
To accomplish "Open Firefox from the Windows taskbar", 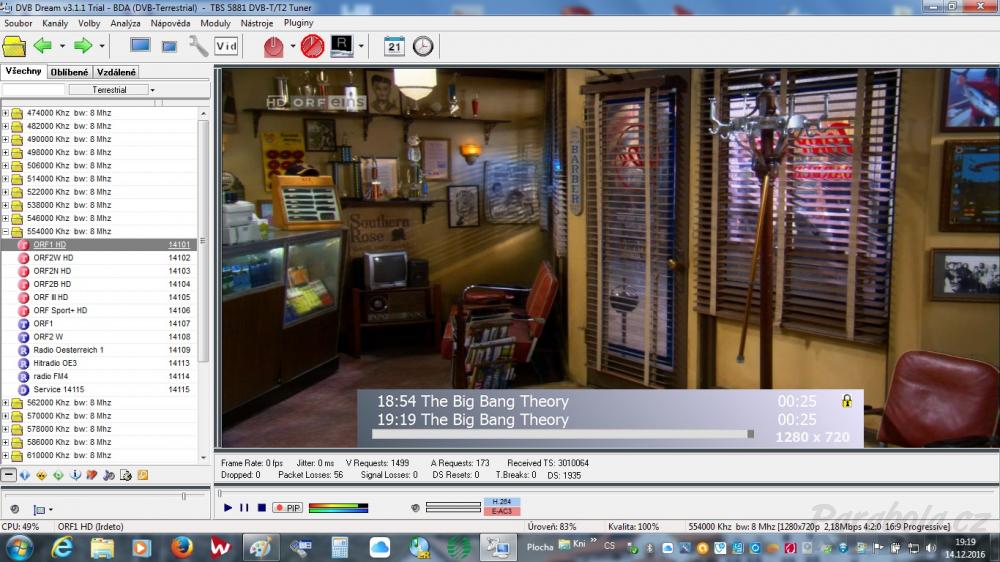I will pos(182,547).
